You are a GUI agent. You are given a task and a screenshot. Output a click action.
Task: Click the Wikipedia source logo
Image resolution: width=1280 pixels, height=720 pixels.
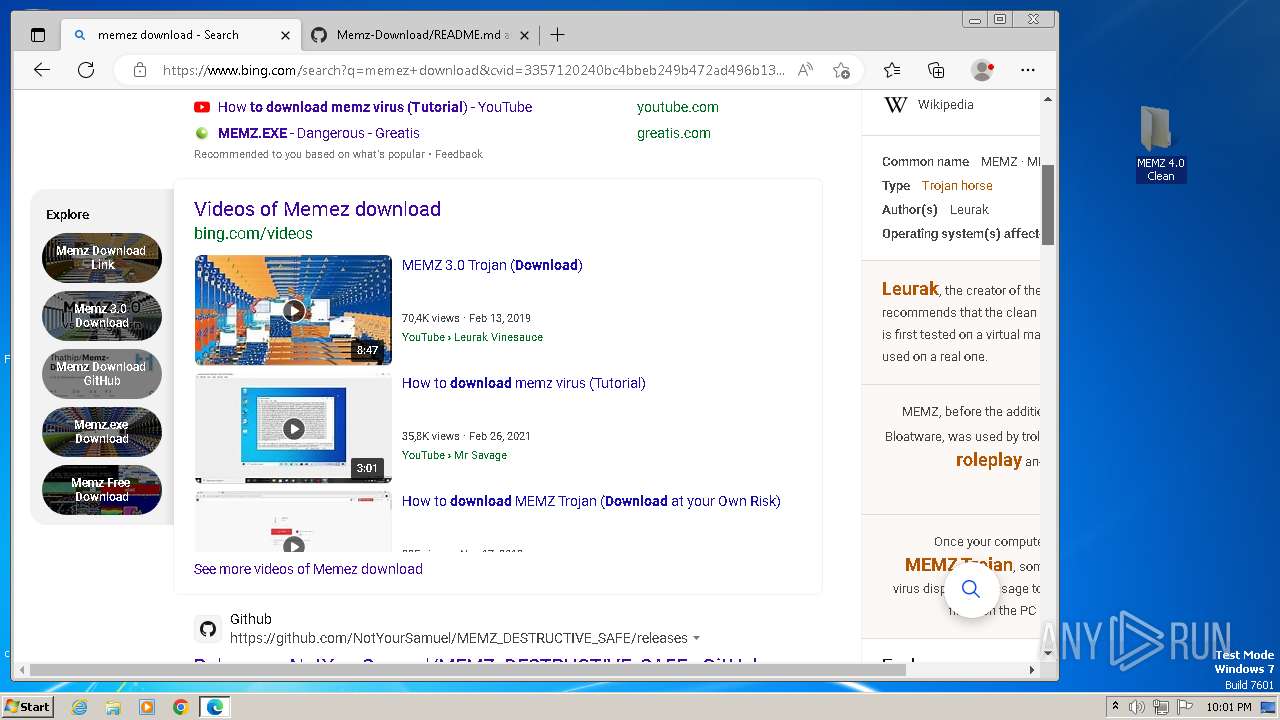pyautogui.click(x=896, y=104)
